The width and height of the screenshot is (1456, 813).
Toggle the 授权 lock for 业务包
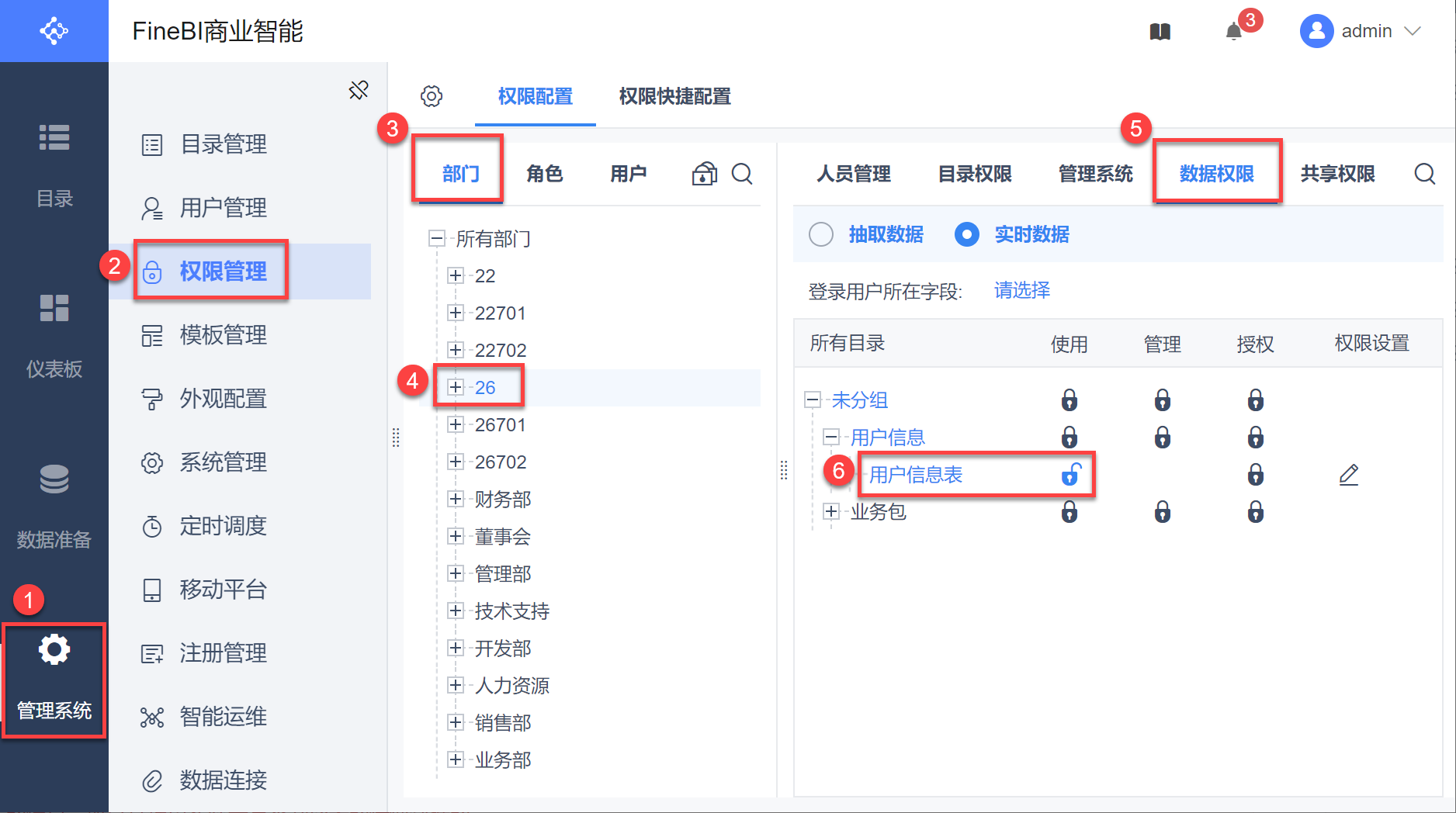pyautogui.click(x=1256, y=512)
